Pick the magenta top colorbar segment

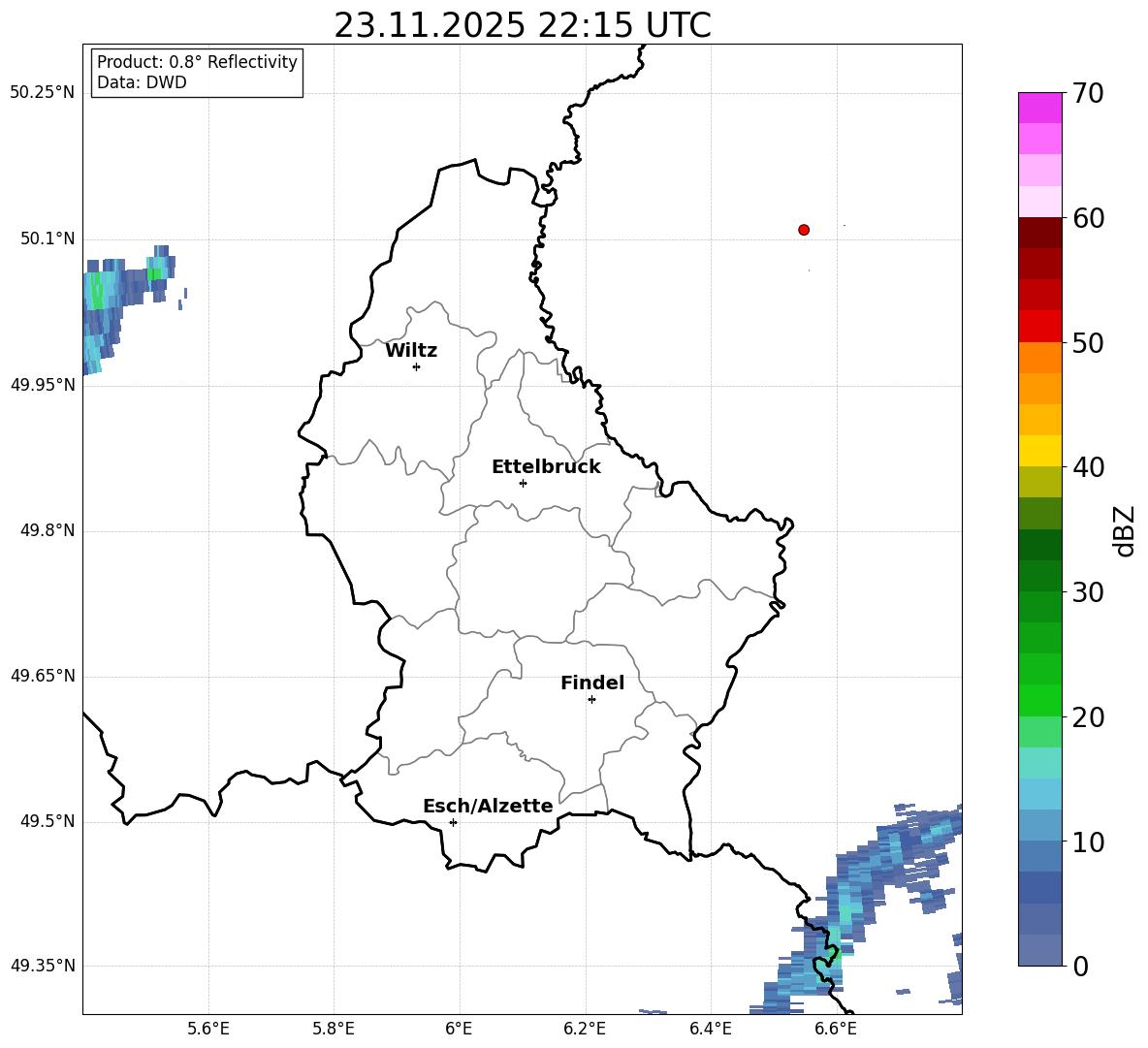click(x=1039, y=109)
